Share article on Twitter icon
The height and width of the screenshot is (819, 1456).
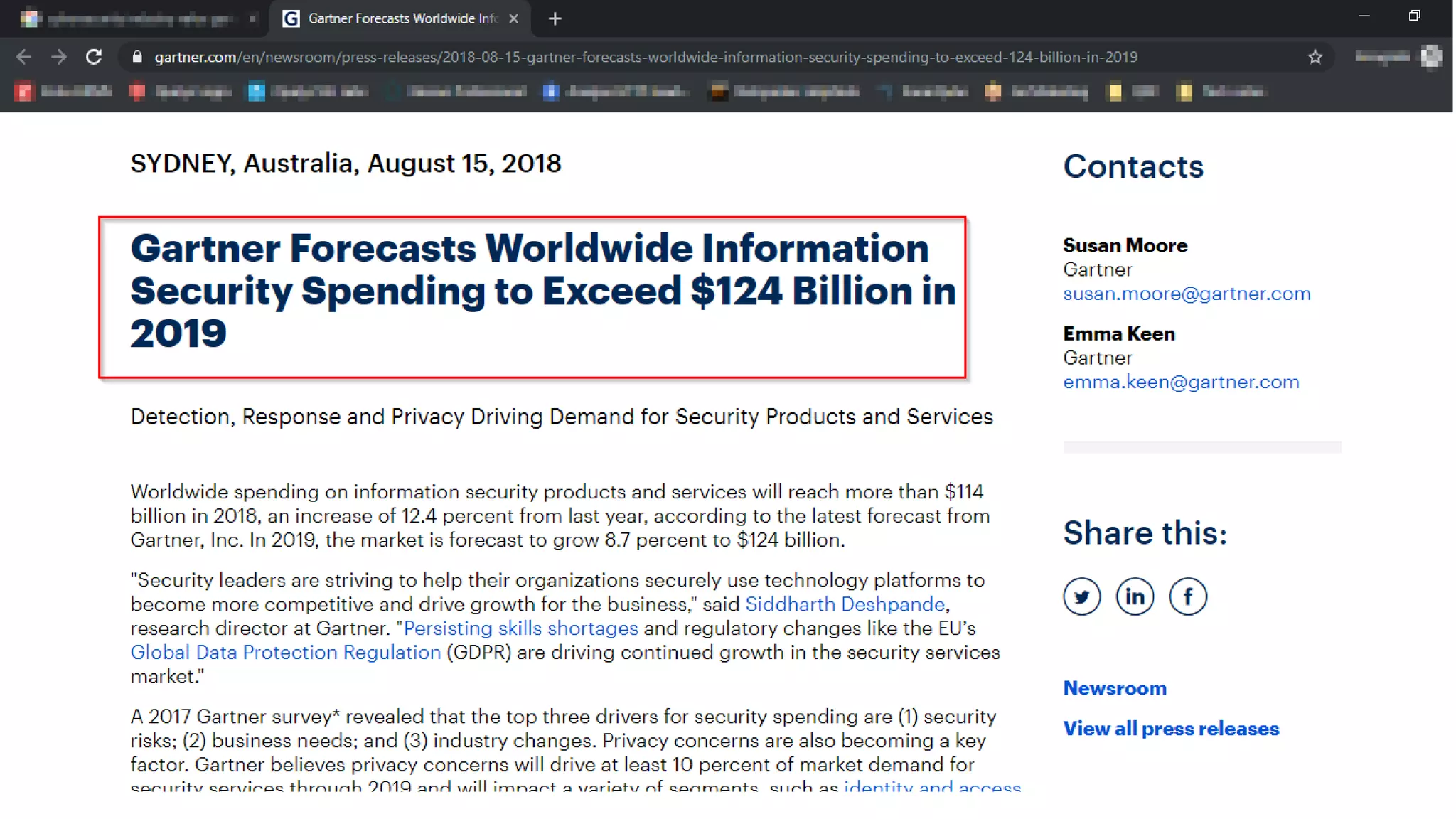(x=1081, y=596)
